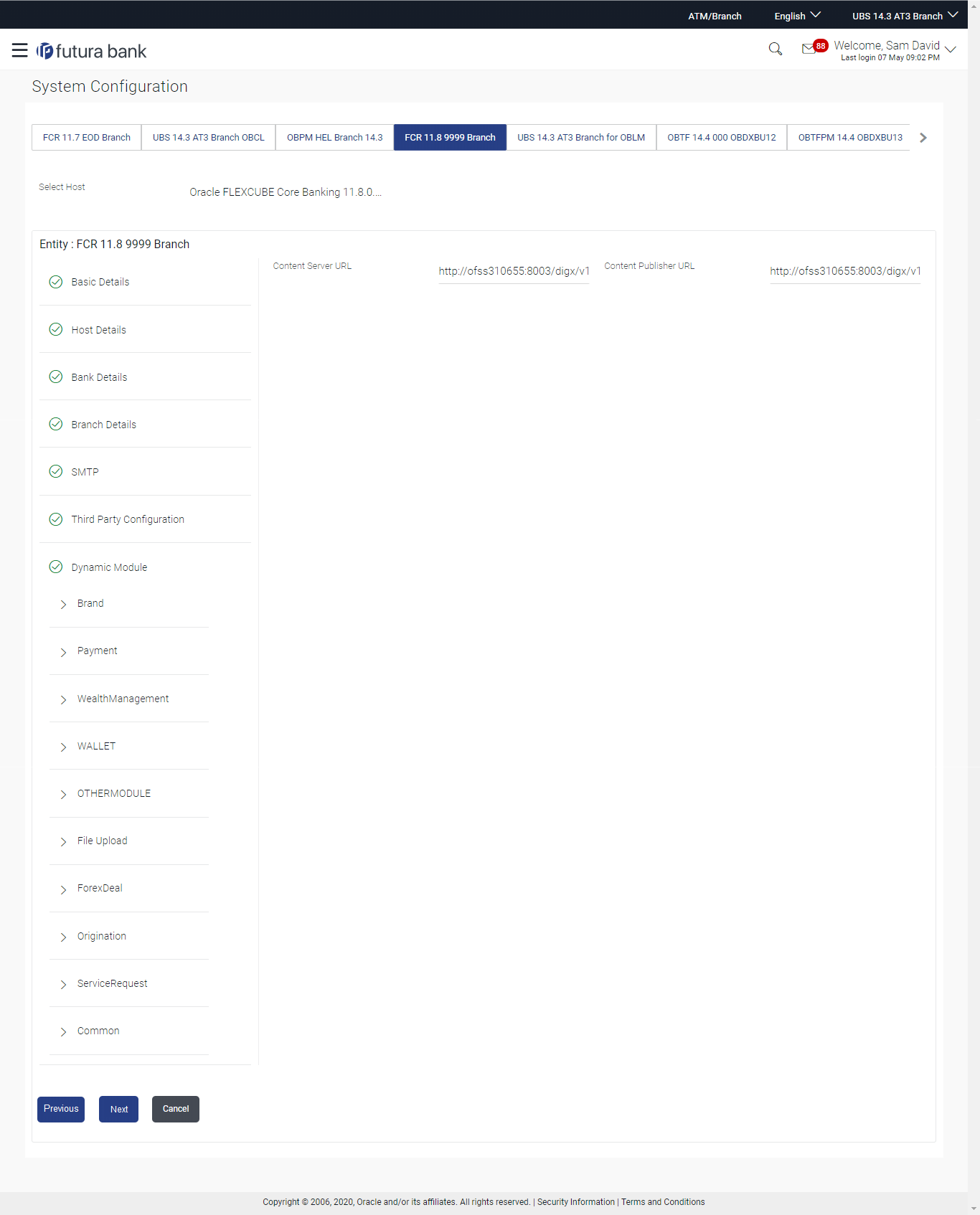Click Host Details green check icon
Viewport: 980px width, 1215px height.
pyautogui.click(x=56, y=329)
